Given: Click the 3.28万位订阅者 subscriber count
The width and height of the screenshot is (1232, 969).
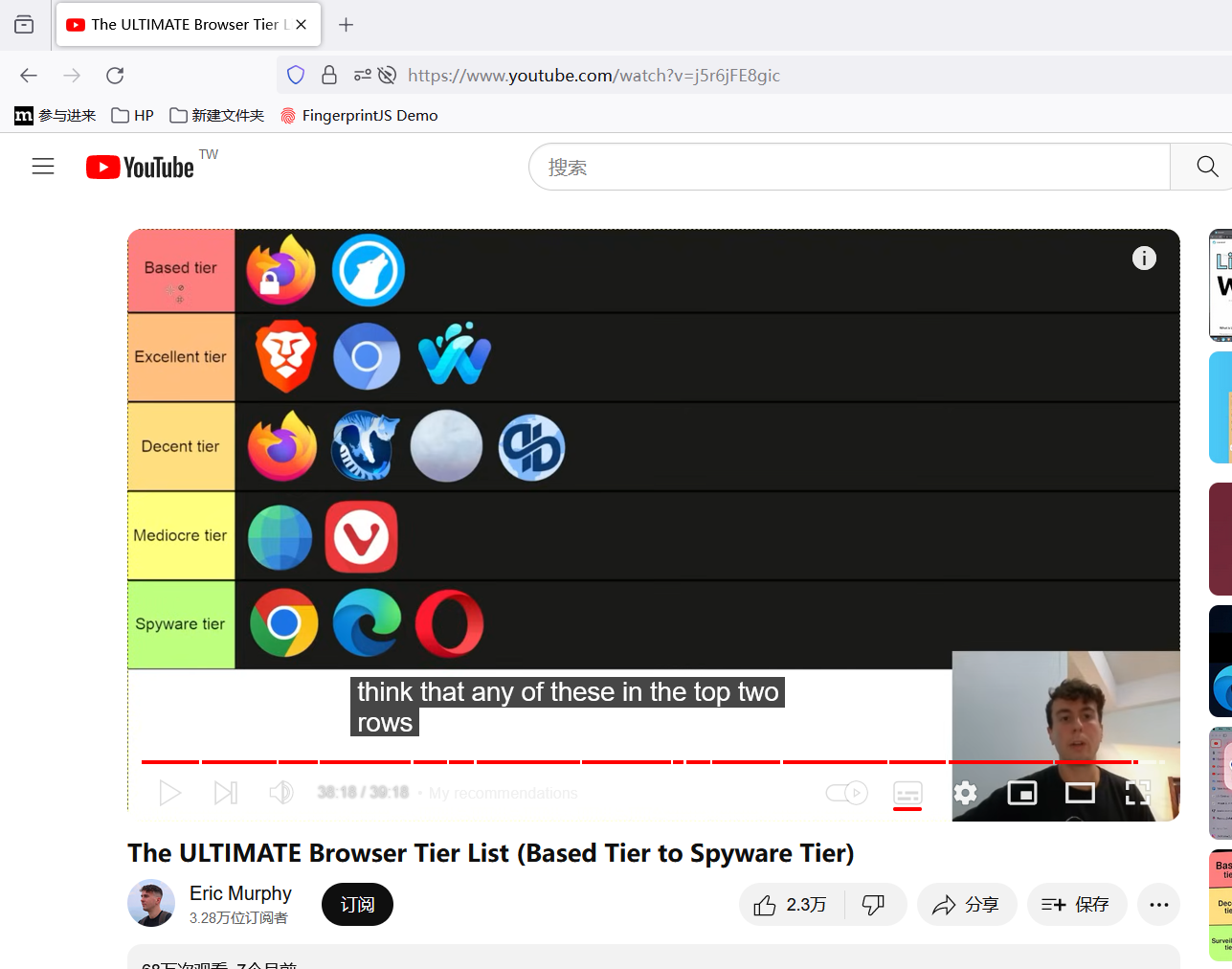Looking at the screenshot, I should point(238,918).
